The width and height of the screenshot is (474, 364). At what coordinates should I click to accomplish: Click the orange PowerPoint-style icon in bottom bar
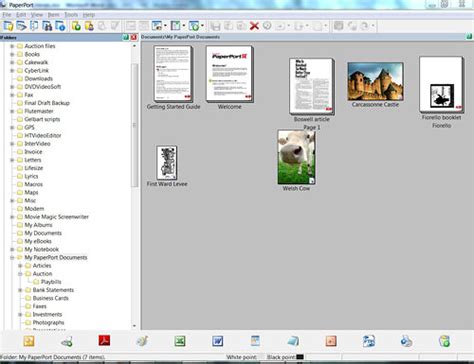coord(331,341)
